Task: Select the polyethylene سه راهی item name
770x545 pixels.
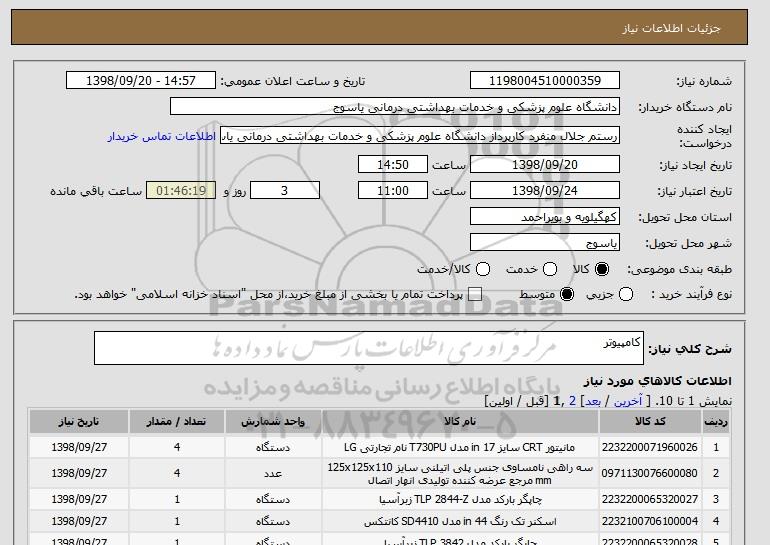Action: [x=460, y=474]
